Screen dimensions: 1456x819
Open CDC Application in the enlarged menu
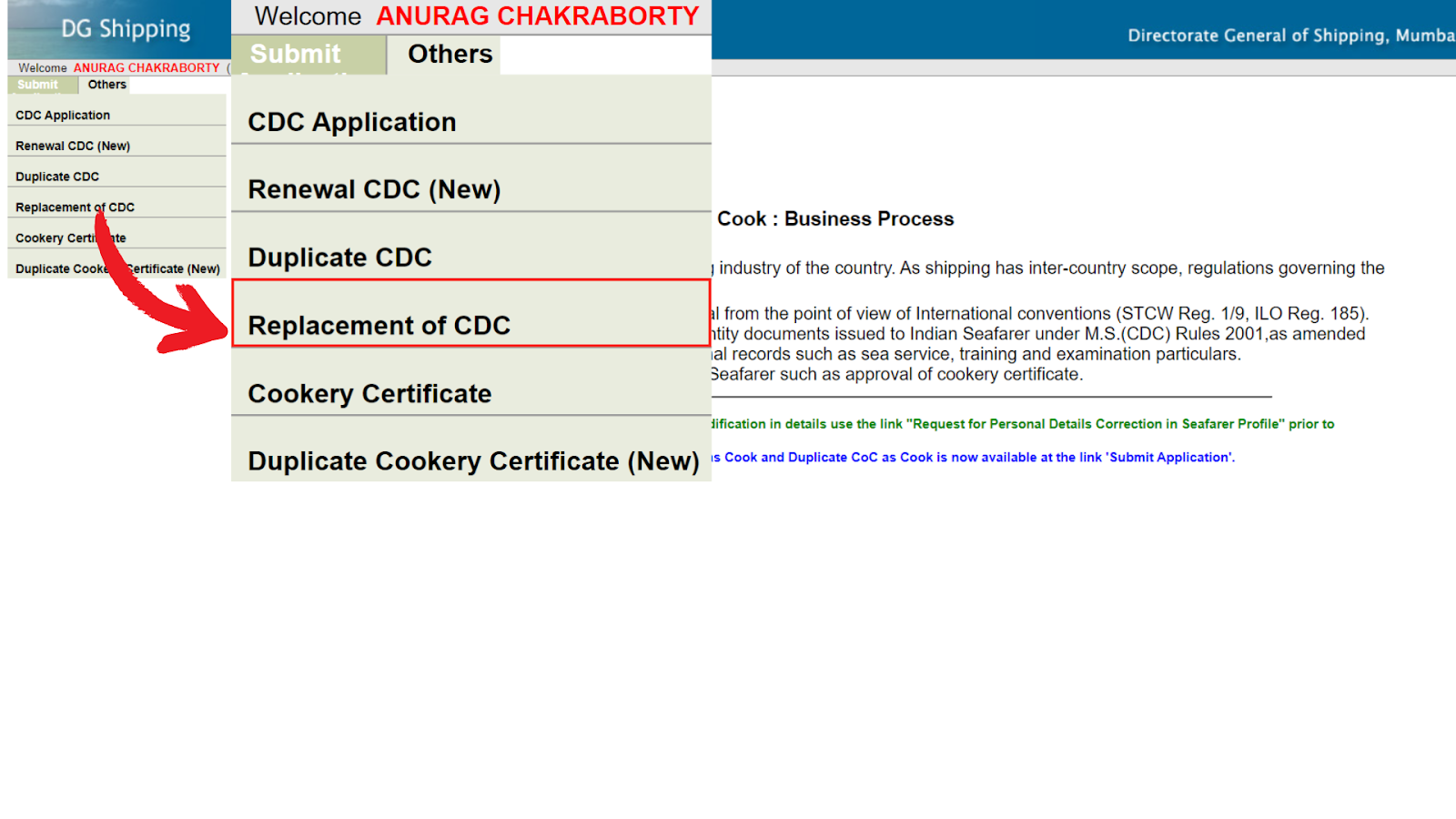(x=351, y=121)
